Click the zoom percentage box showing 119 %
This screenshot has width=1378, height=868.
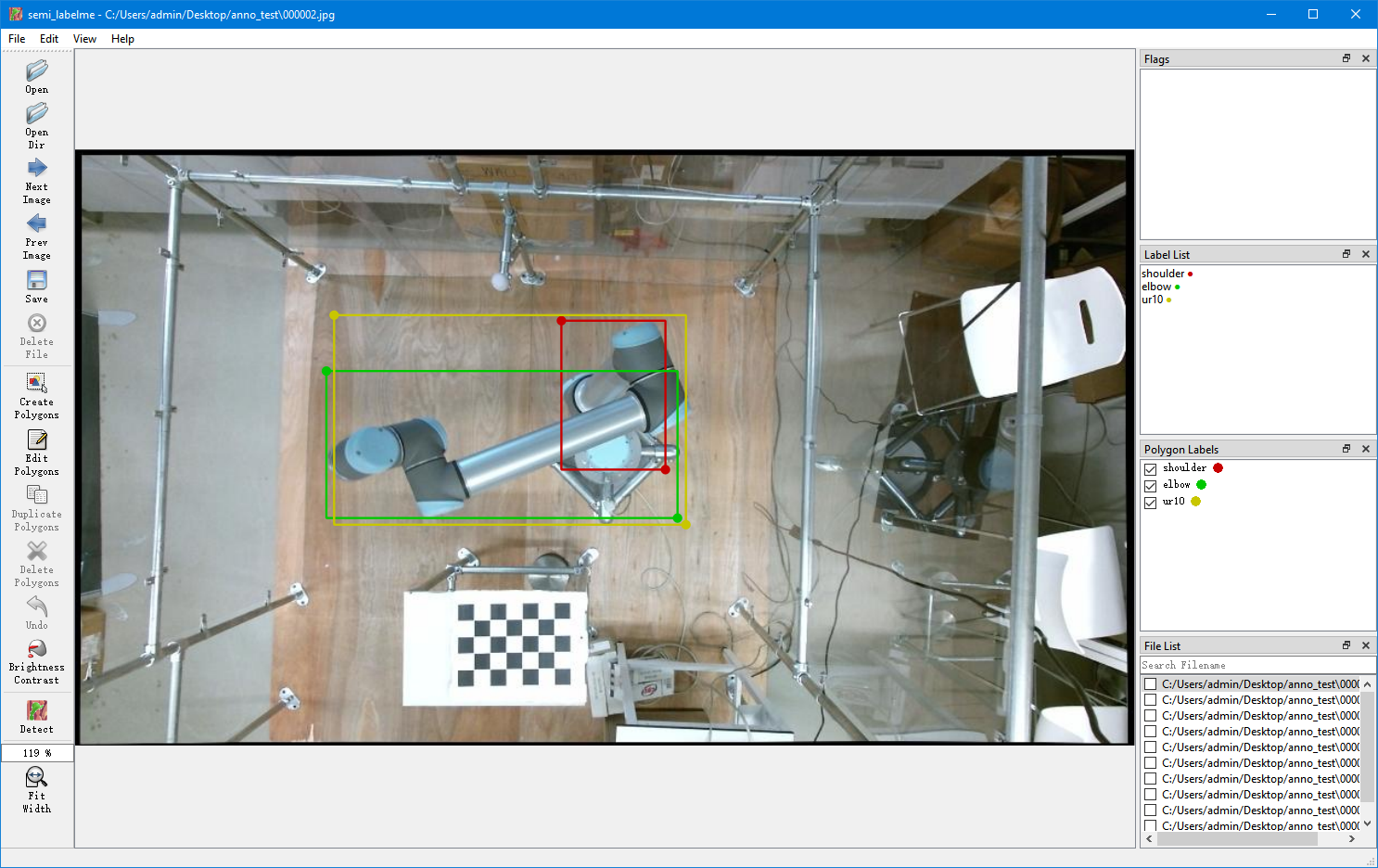[x=37, y=753]
